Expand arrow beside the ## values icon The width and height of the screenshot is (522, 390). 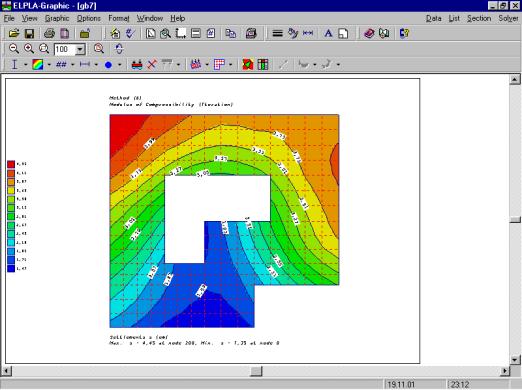coord(72,65)
